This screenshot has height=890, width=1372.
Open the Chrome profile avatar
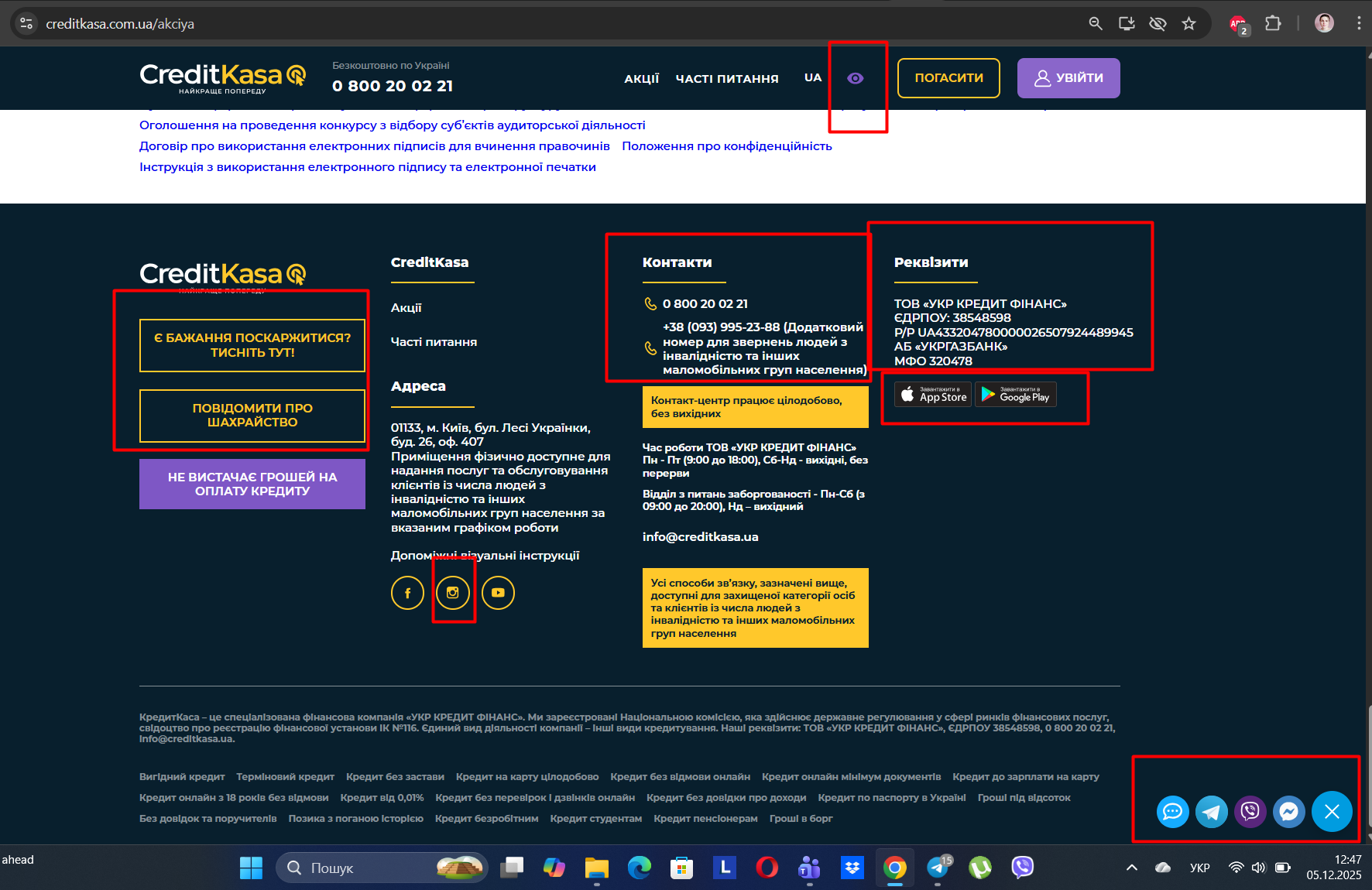tap(1325, 24)
